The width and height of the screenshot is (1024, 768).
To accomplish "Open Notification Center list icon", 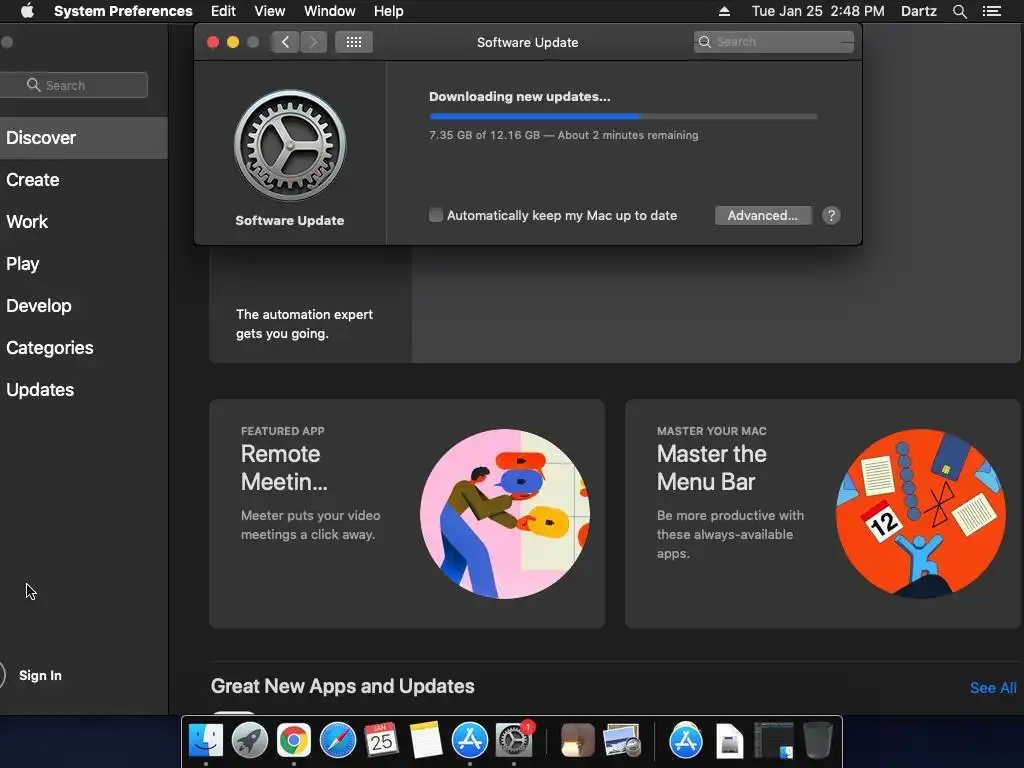I will [x=992, y=11].
